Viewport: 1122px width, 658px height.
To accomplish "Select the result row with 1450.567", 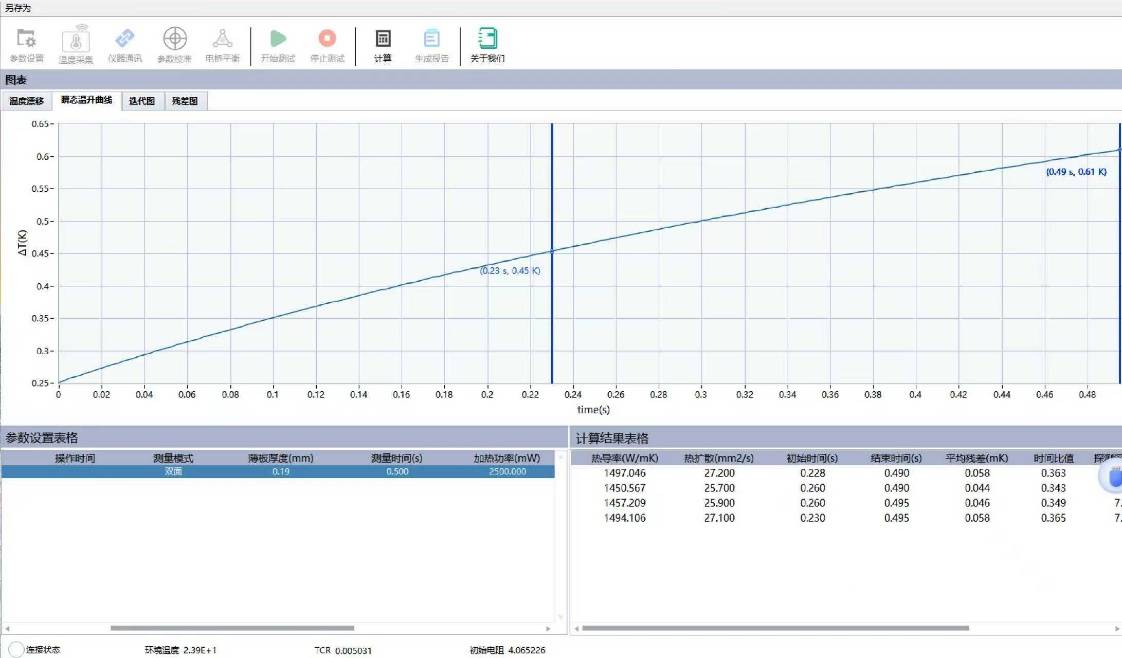I will (846, 488).
